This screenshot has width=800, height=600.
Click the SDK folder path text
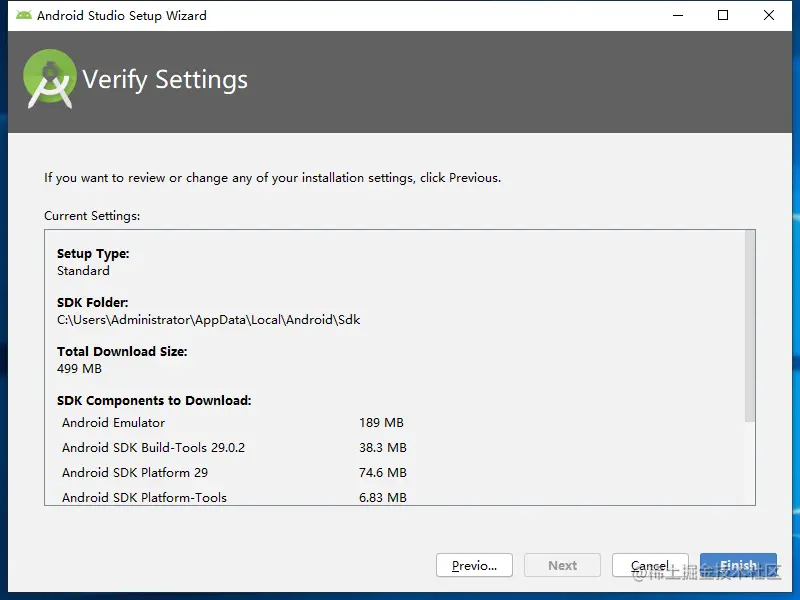click(208, 320)
